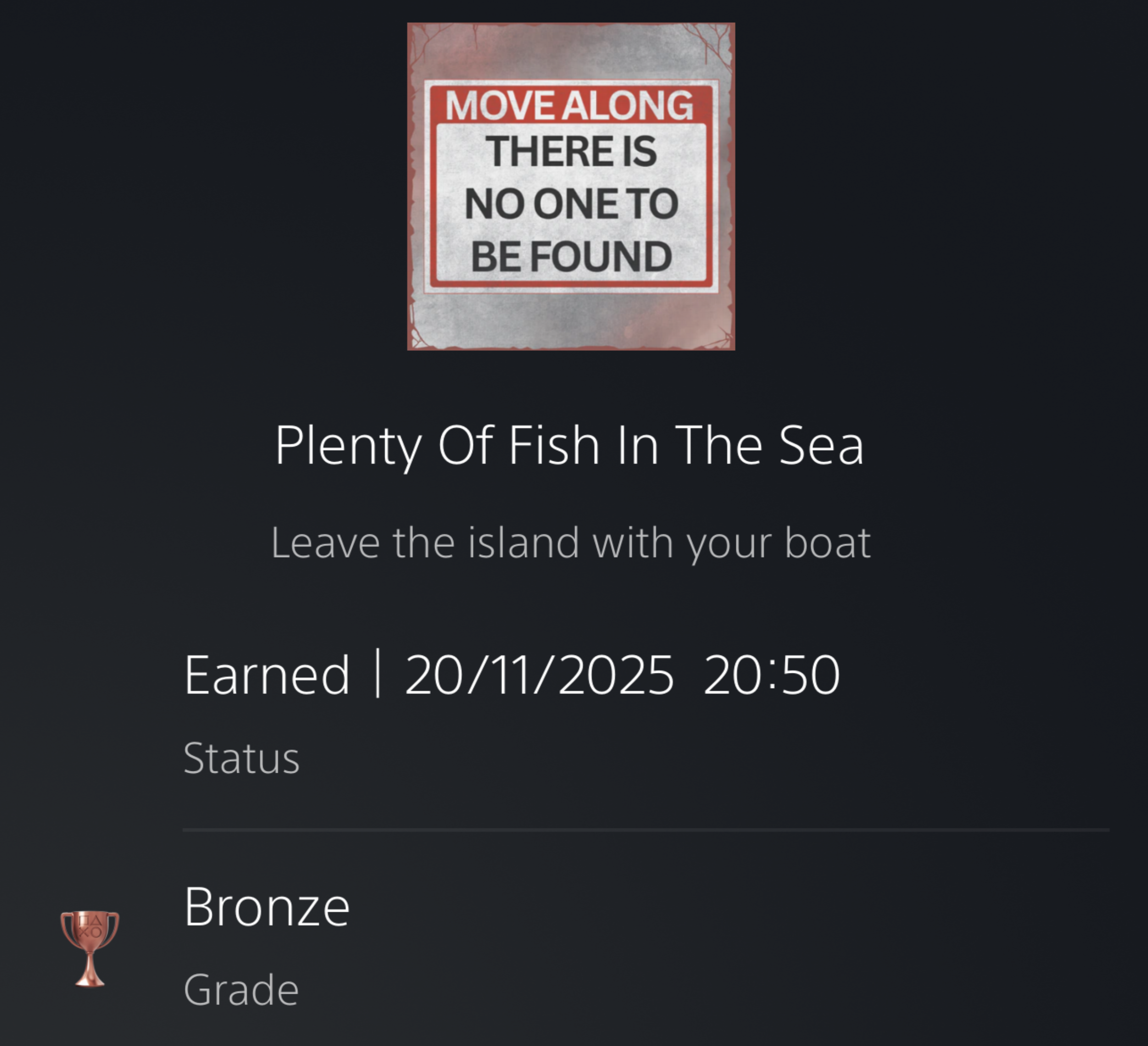Viewport: 1148px width, 1046px height.
Task: Click the BE FOUND line on the sign
Action: (x=571, y=256)
